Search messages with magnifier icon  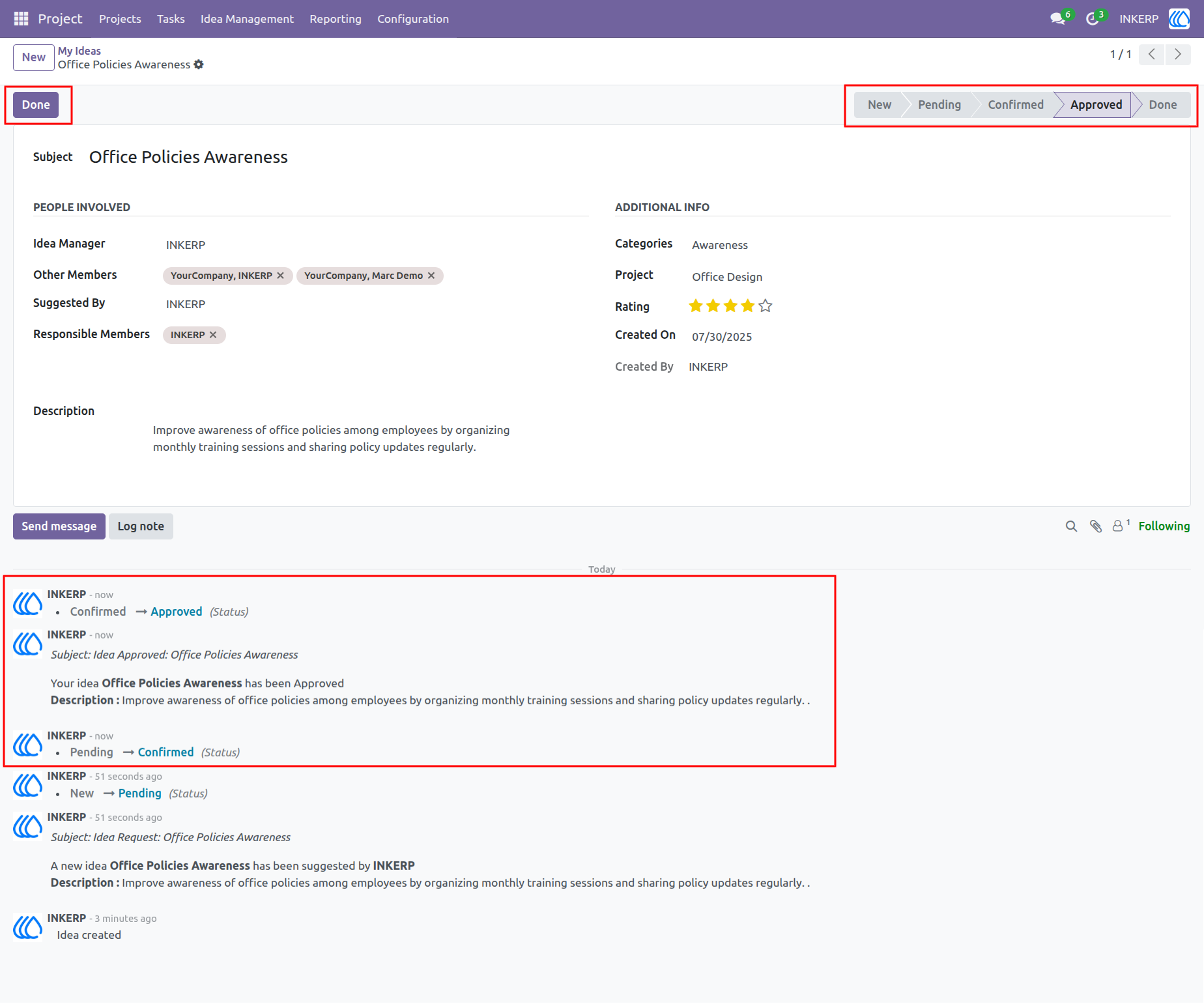point(1071,526)
